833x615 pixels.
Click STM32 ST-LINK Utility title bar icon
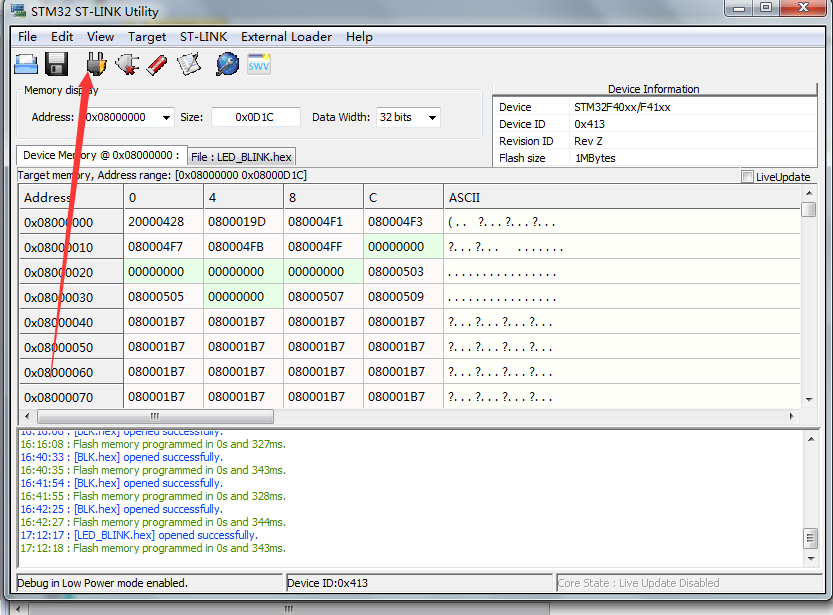(x=18, y=10)
